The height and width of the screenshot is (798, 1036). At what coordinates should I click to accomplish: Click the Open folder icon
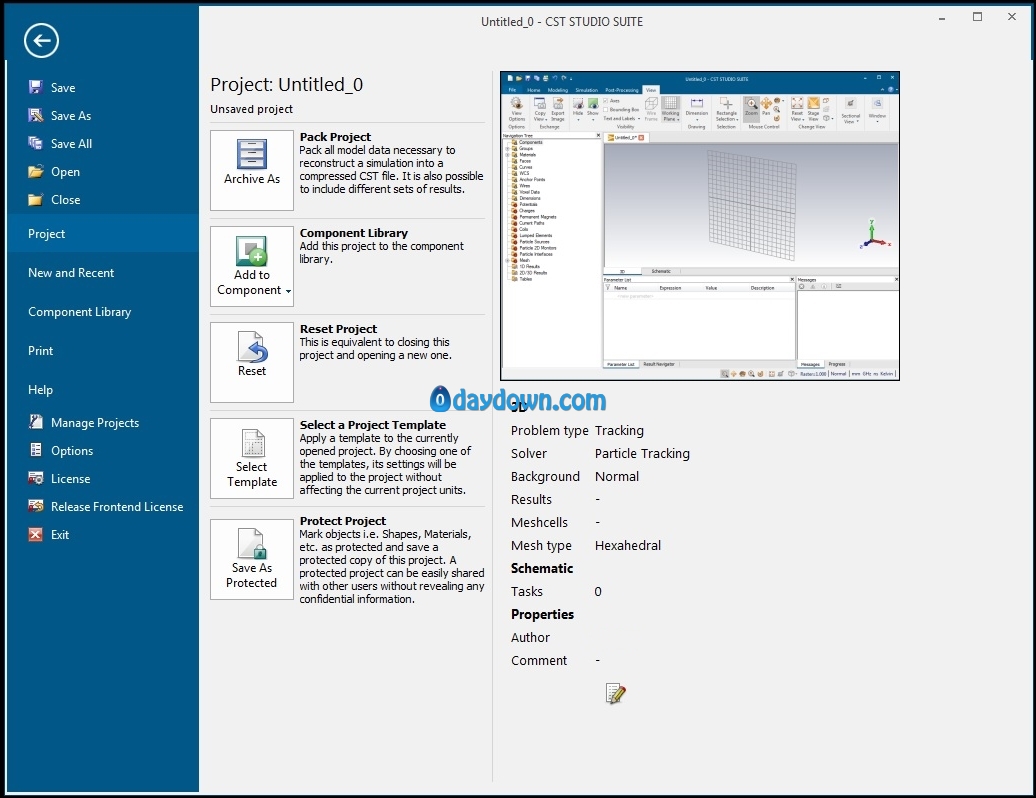point(36,172)
